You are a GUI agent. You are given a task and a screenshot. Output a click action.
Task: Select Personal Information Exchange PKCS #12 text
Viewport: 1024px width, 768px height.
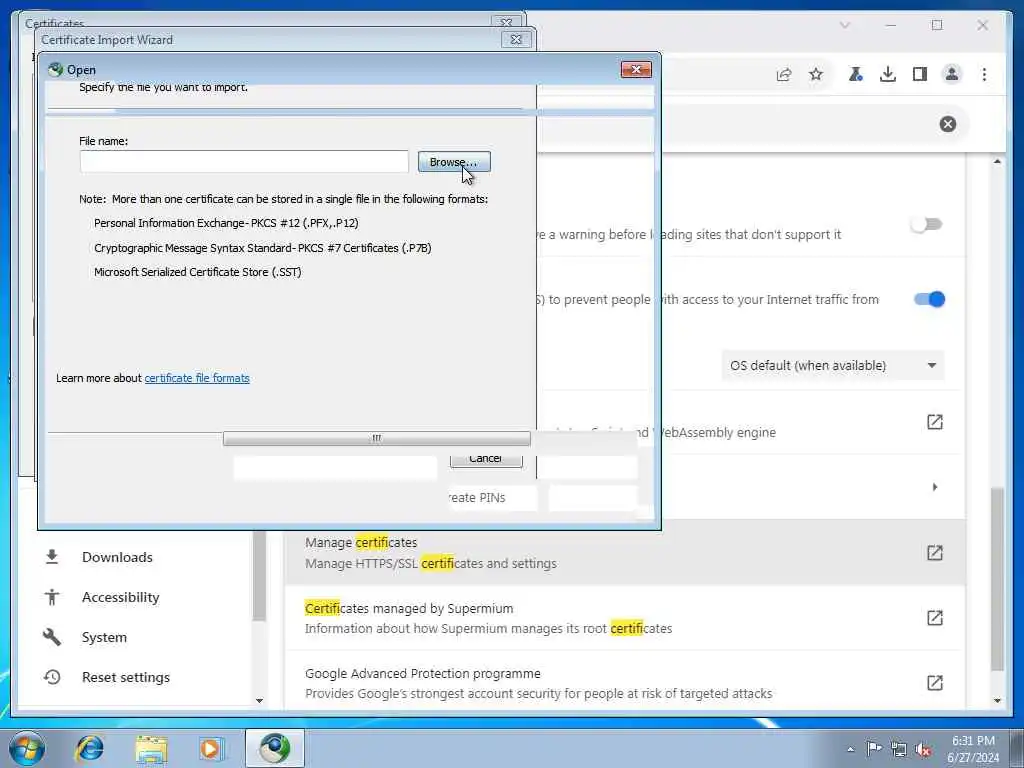point(226,223)
